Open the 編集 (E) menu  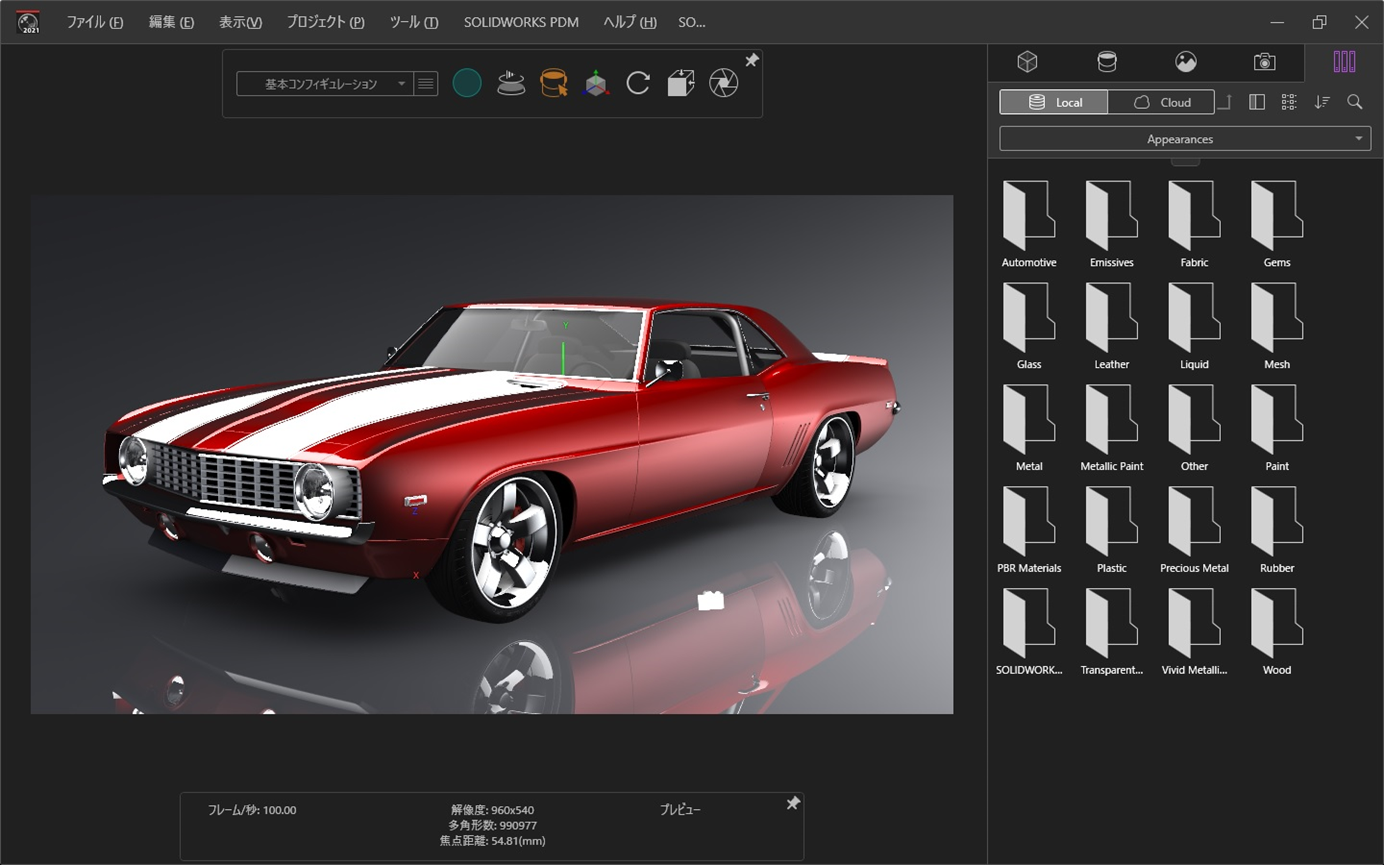171,22
